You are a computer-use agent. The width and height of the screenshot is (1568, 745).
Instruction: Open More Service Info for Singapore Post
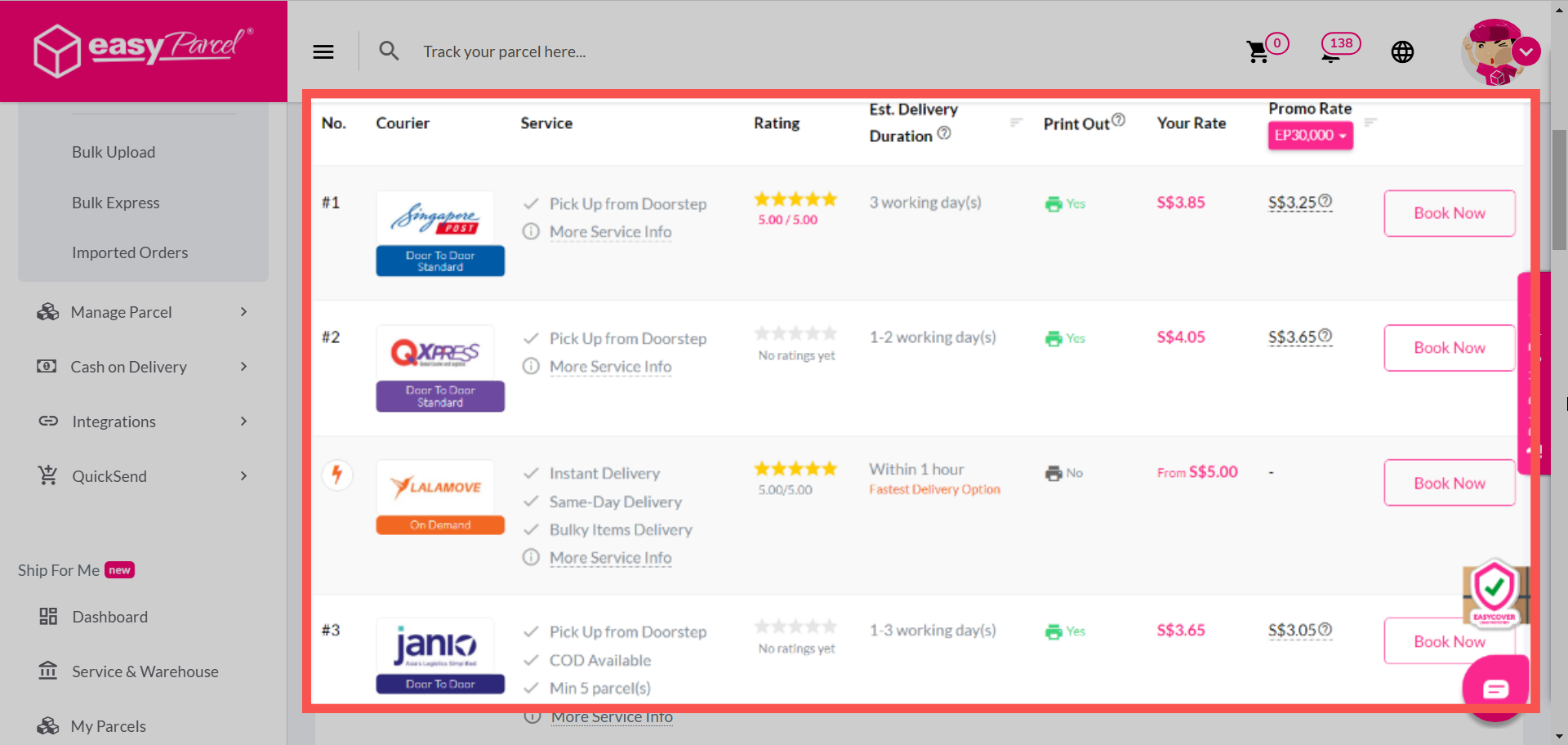(x=610, y=232)
